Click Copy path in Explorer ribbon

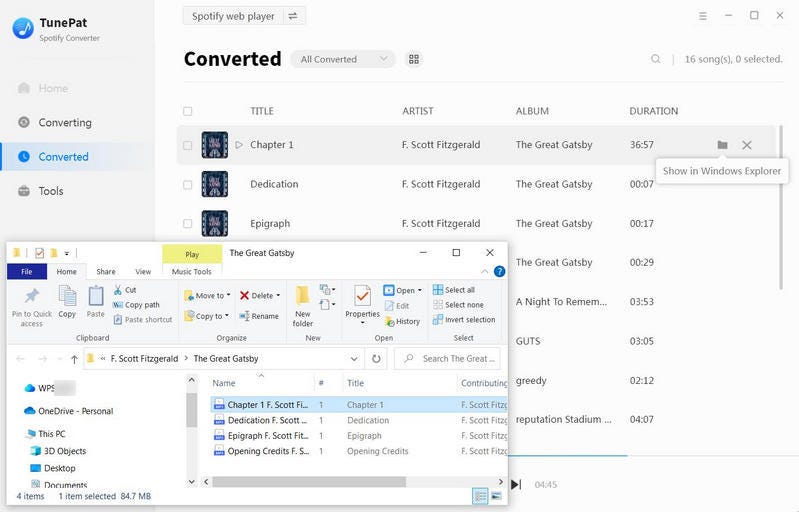(136, 305)
